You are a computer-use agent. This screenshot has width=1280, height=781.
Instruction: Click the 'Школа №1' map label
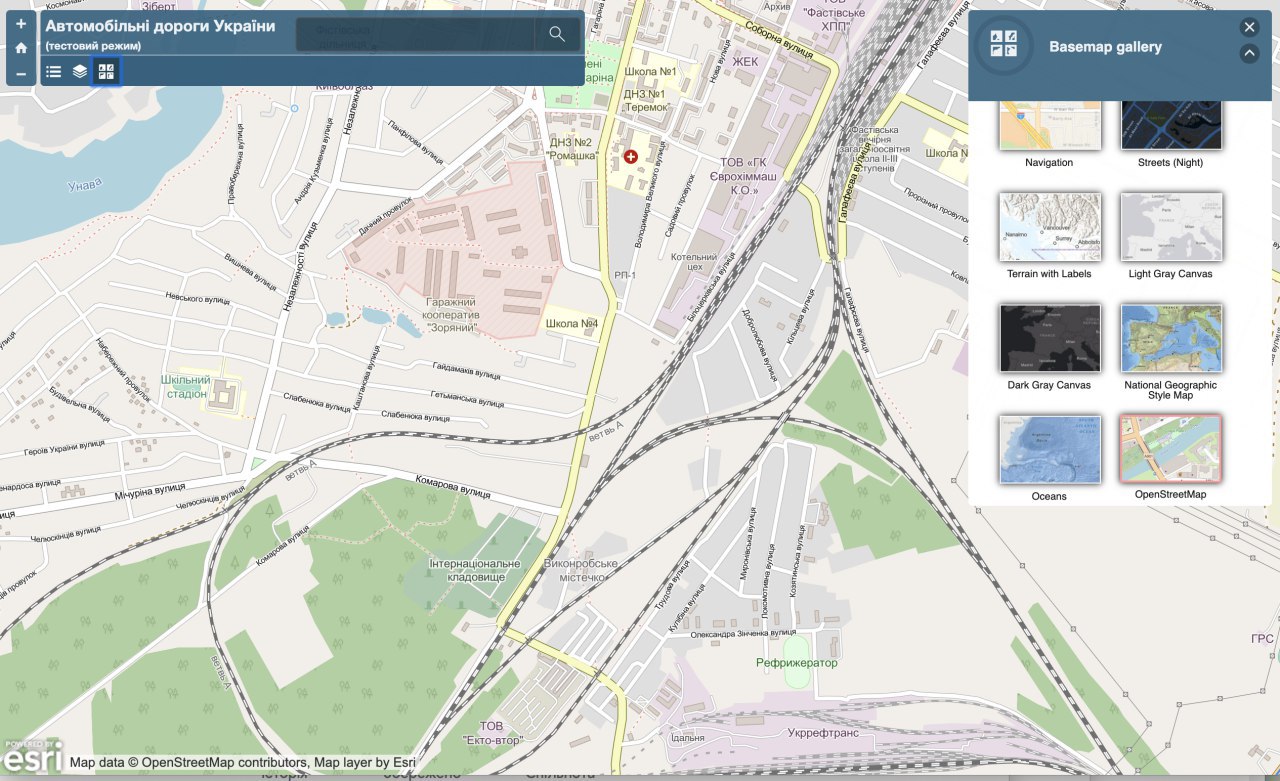point(651,72)
